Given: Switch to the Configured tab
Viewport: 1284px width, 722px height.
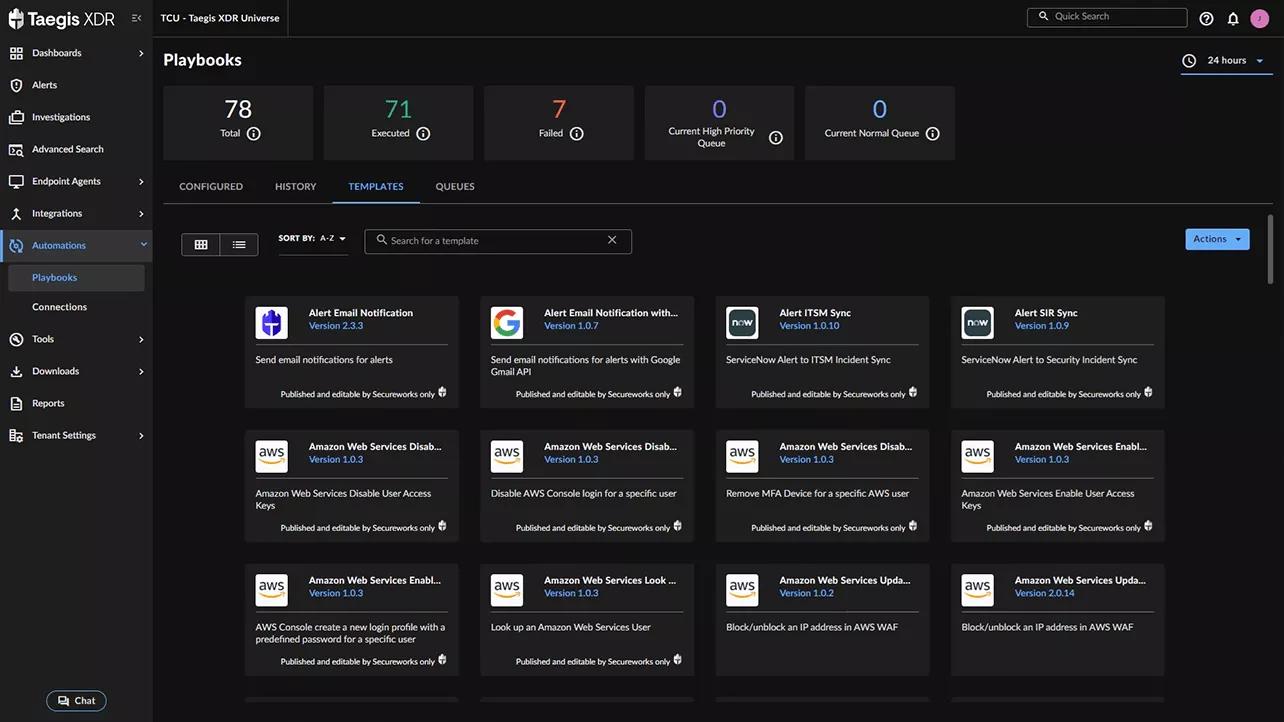Looking at the screenshot, I should [211, 187].
